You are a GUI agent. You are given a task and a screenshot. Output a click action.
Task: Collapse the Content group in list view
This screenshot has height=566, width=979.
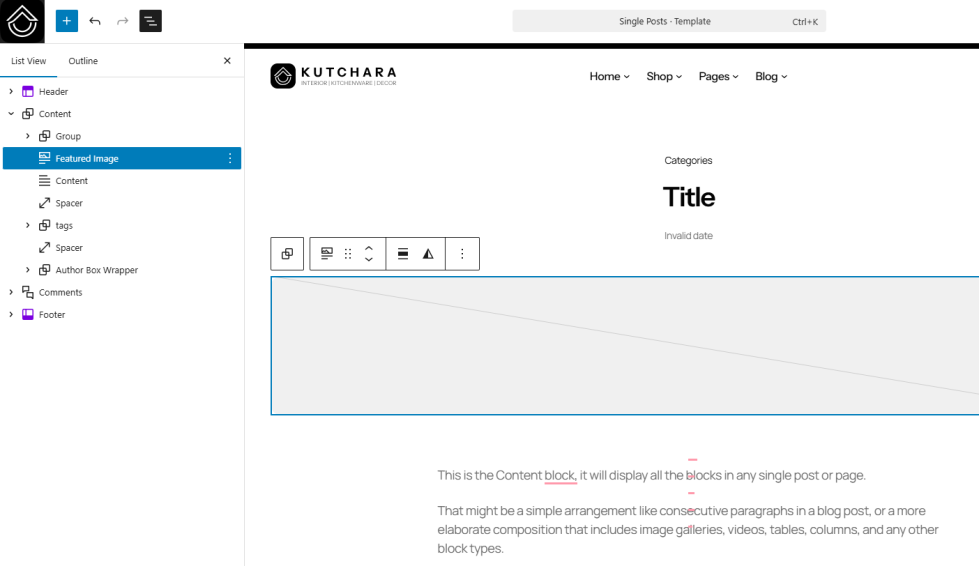[x=11, y=114]
